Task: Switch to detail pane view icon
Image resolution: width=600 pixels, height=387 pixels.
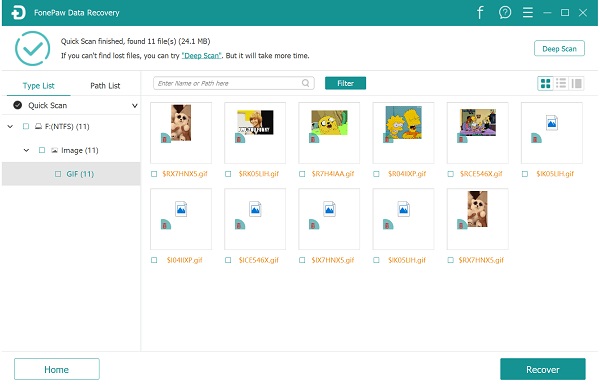Action: [577, 83]
